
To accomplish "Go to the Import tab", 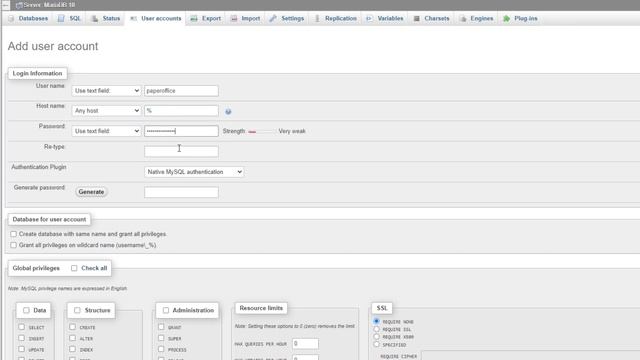I will point(245,18).
